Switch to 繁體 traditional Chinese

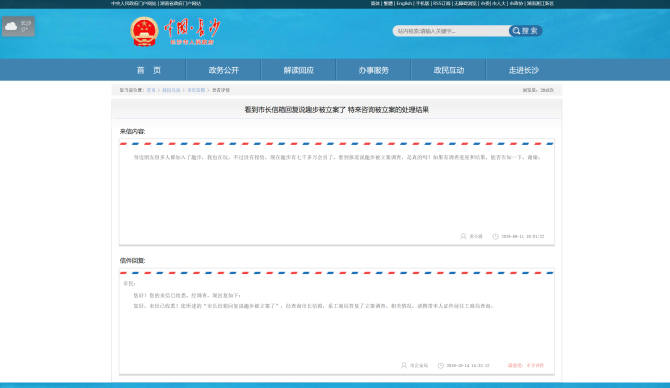tap(388, 3)
